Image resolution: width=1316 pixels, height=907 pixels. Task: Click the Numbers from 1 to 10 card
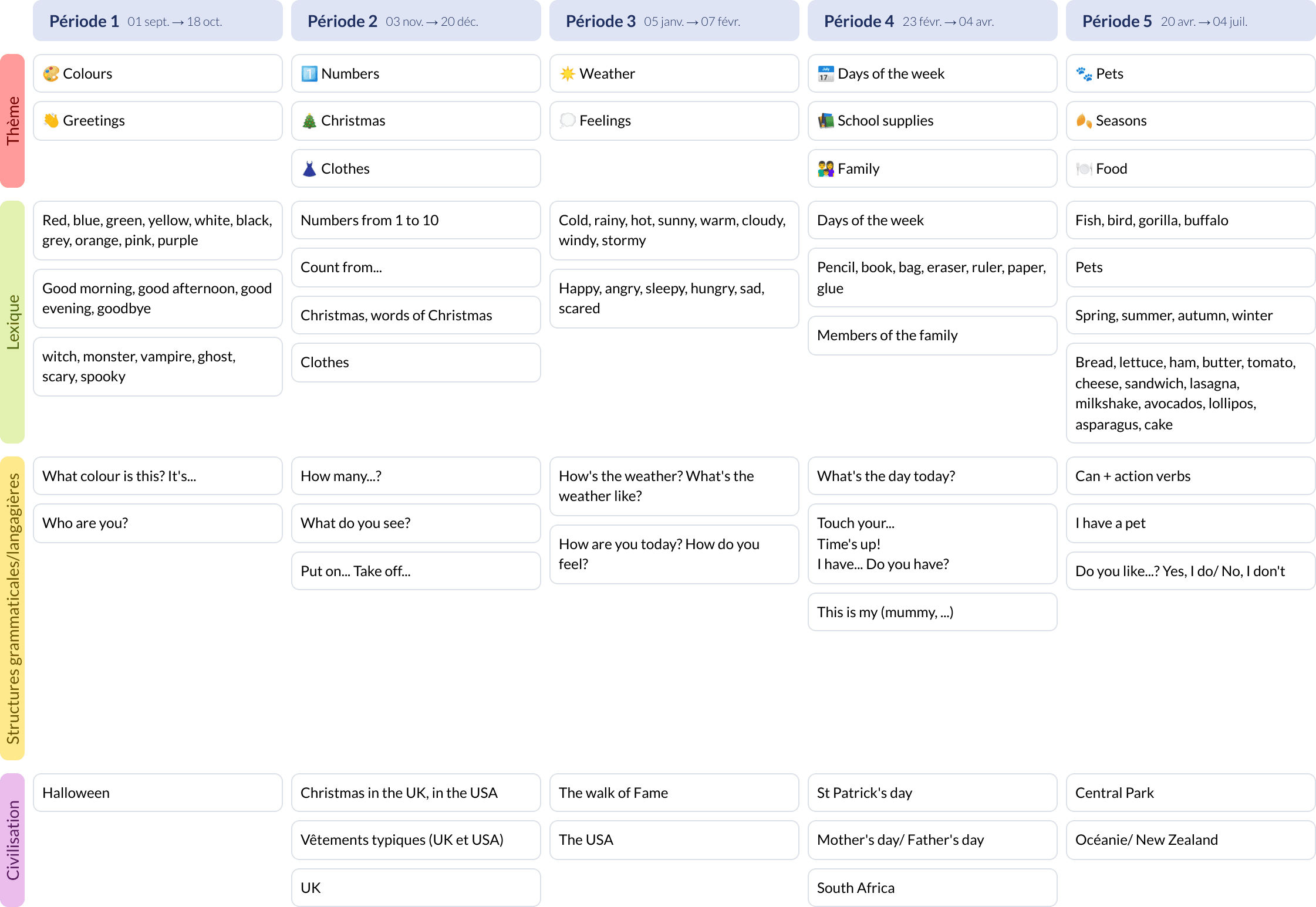click(416, 220)
